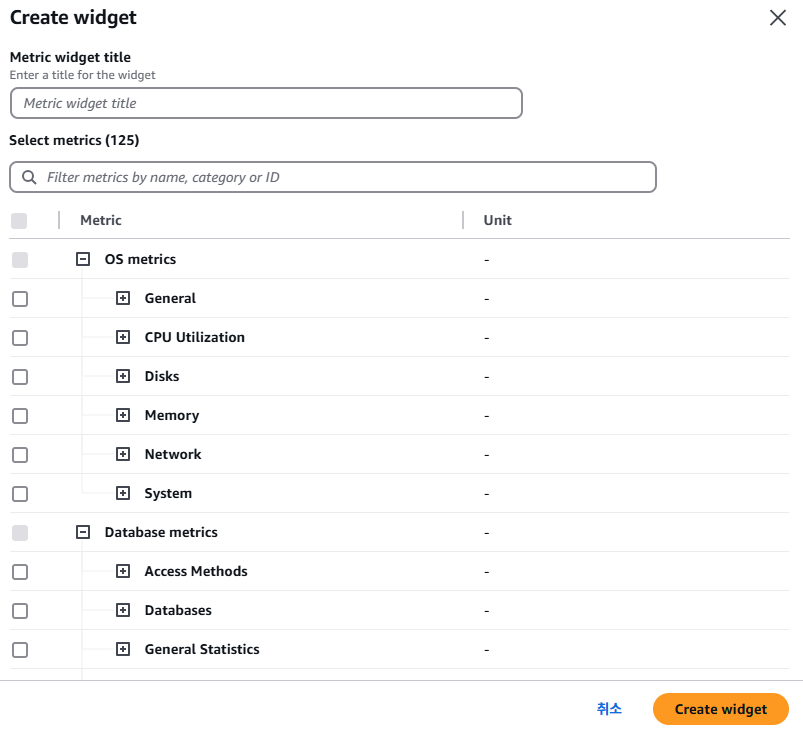Expand the Network category
Viewport: 803px width, 735px height.
pos(123,454)
